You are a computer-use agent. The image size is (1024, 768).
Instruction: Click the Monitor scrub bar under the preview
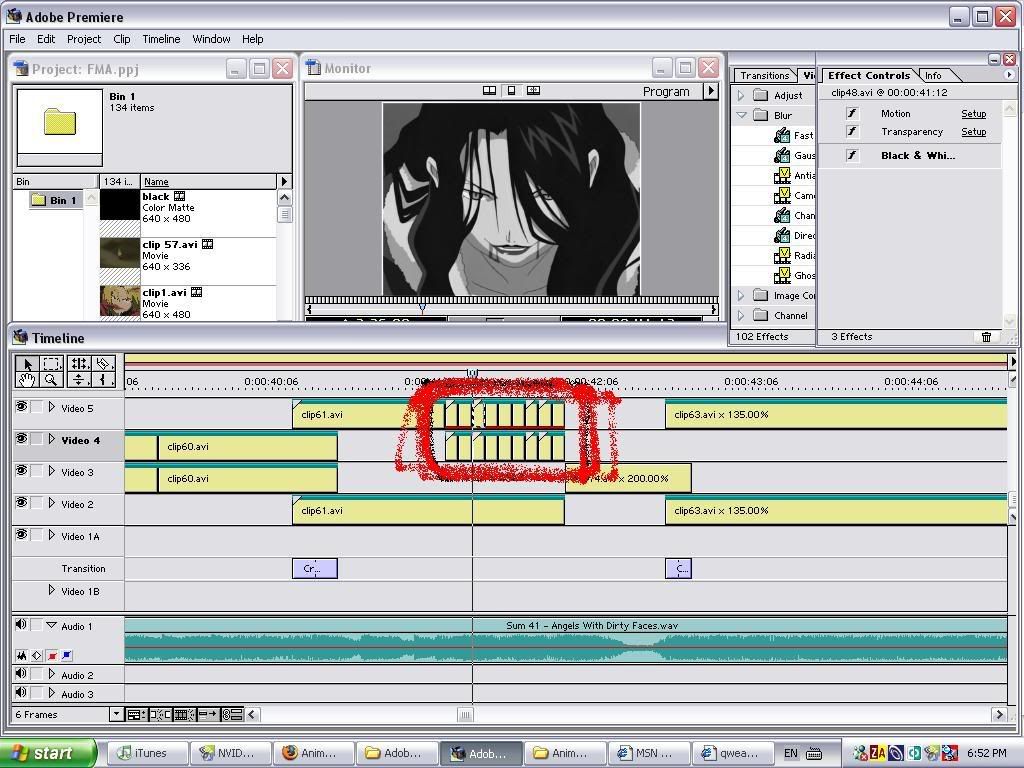point(511,300)
